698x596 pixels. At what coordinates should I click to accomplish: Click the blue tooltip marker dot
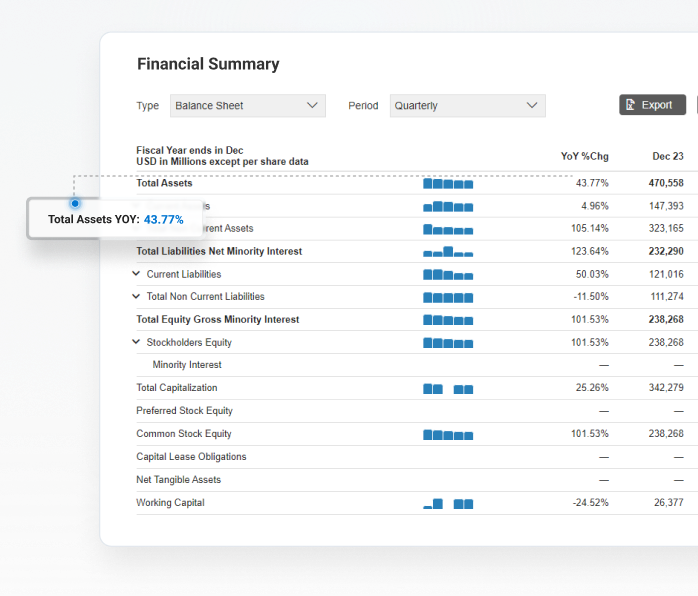pyautogui.click(x=75, y=203)
